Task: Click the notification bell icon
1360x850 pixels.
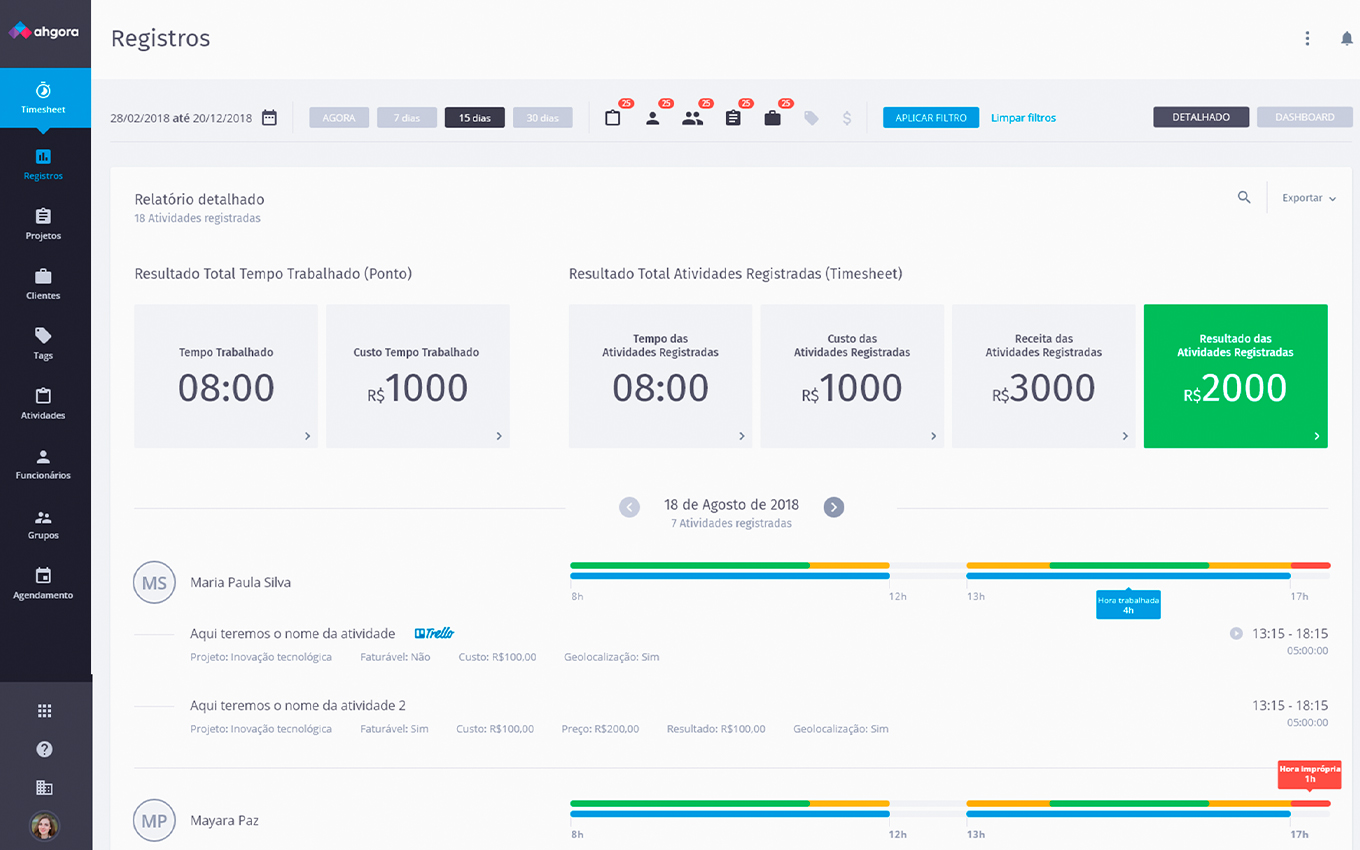Action: tap(1346, 39)
